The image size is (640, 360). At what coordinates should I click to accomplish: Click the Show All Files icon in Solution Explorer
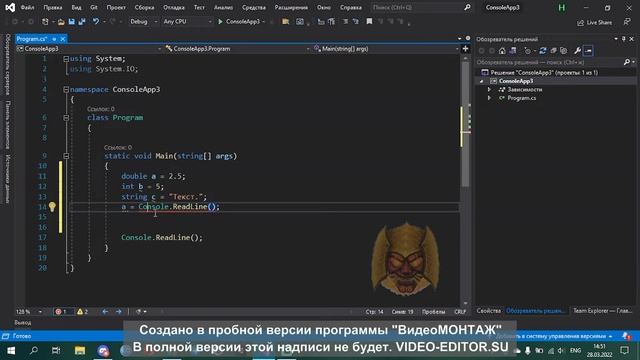pos(564,51)
